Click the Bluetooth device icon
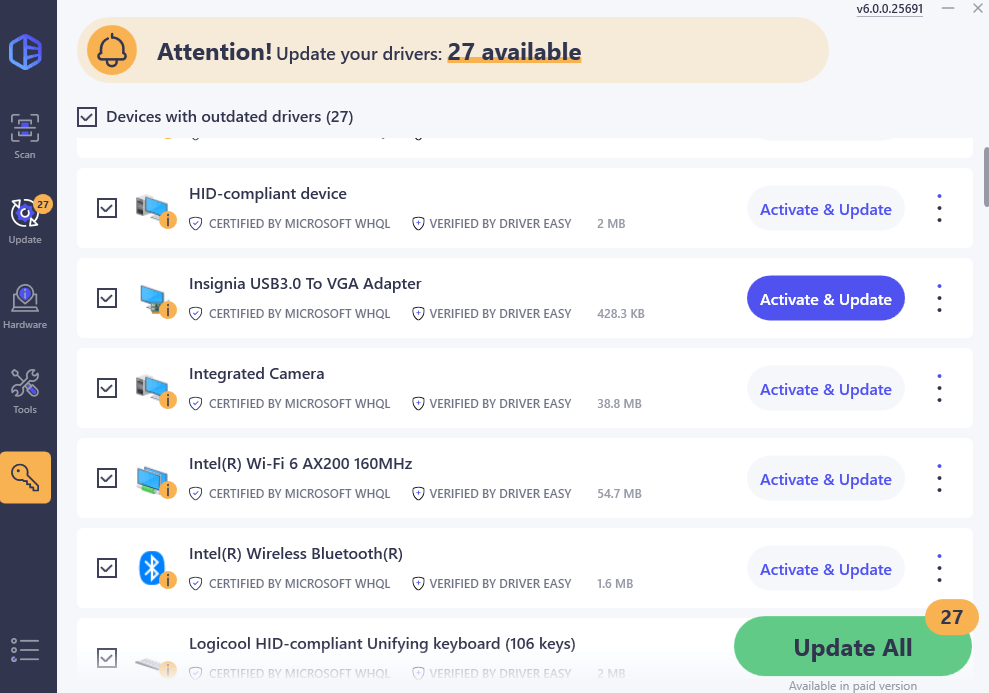The width and height of the screenshot is (989, 693). [151, 568]
